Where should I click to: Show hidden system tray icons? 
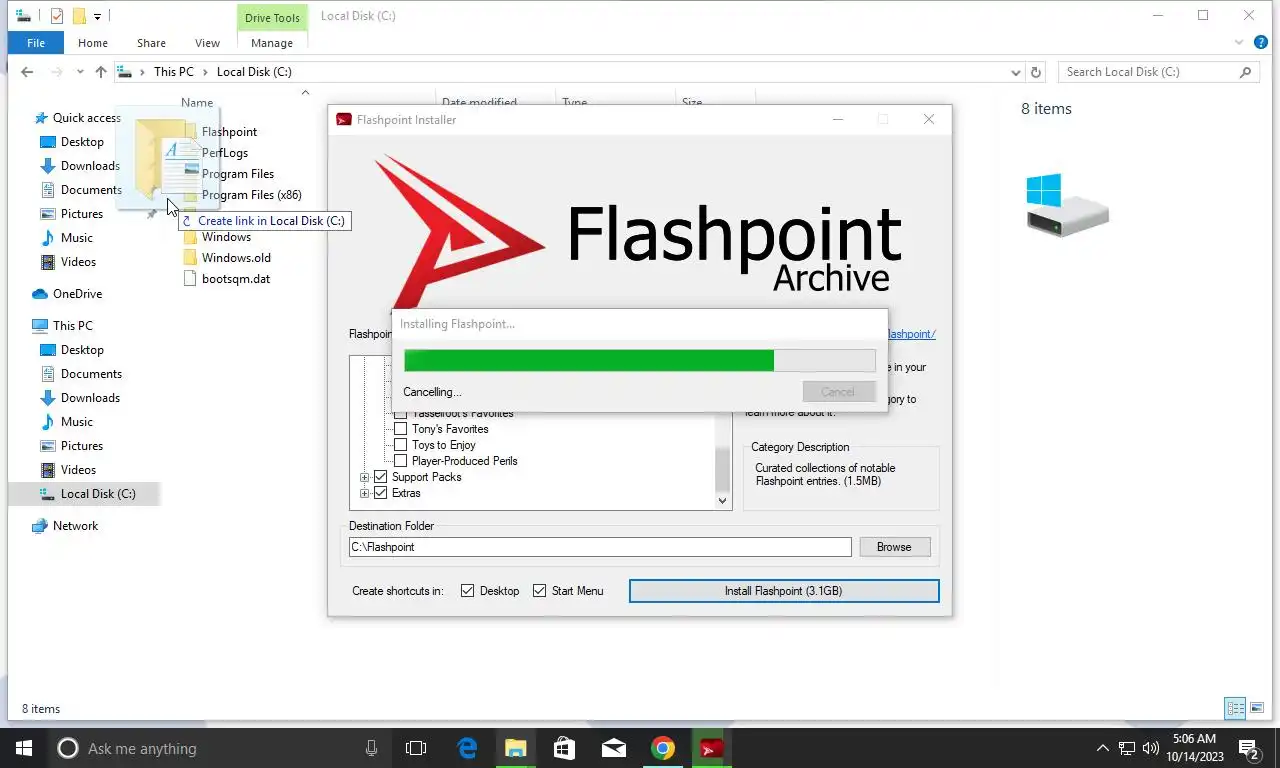[x=1103, y=748]
